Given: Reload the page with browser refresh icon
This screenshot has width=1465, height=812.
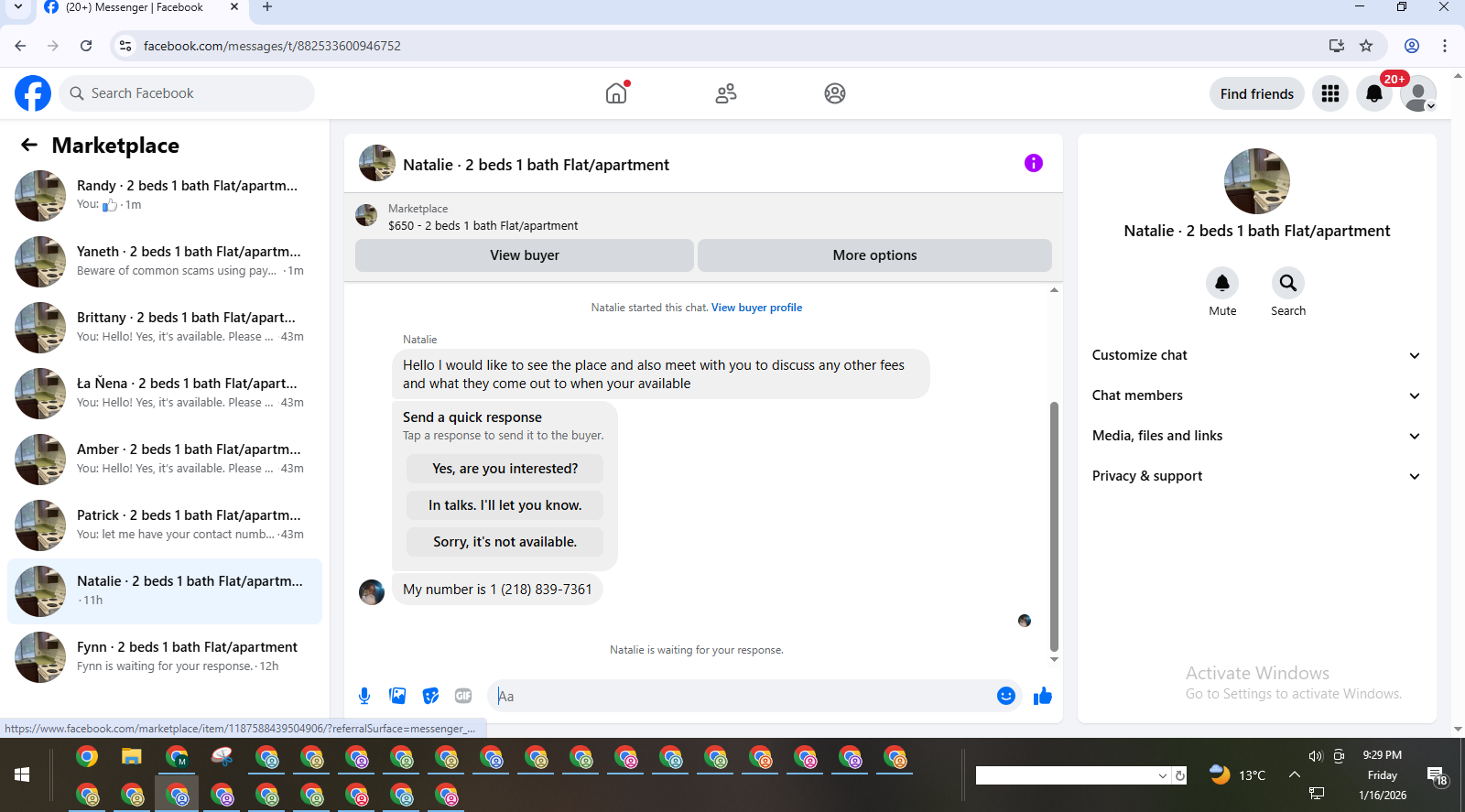Looking at the screenshot, I should click(x=86, y=46).
